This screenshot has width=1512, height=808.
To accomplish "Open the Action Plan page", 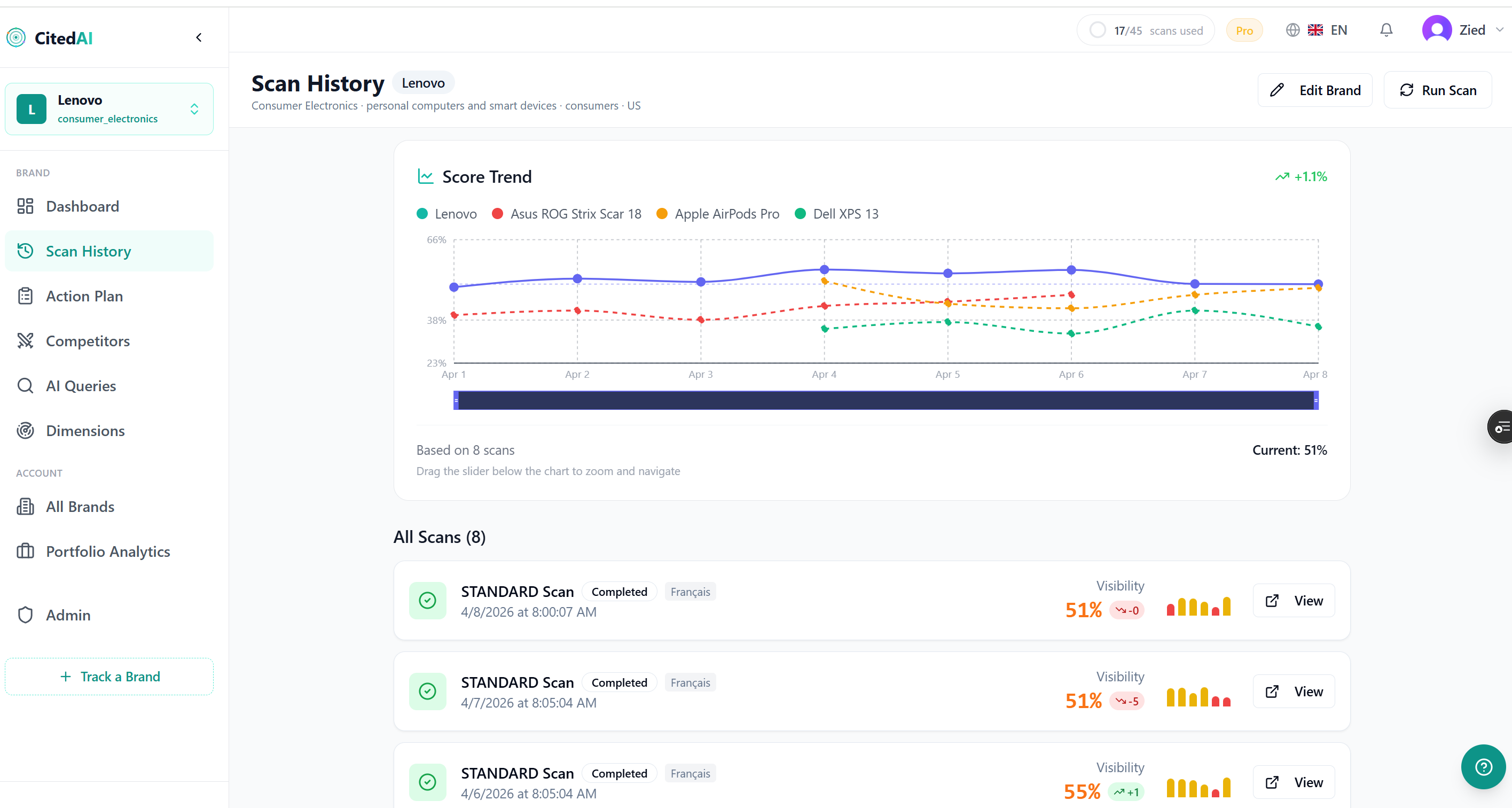I will click(84, 296).
